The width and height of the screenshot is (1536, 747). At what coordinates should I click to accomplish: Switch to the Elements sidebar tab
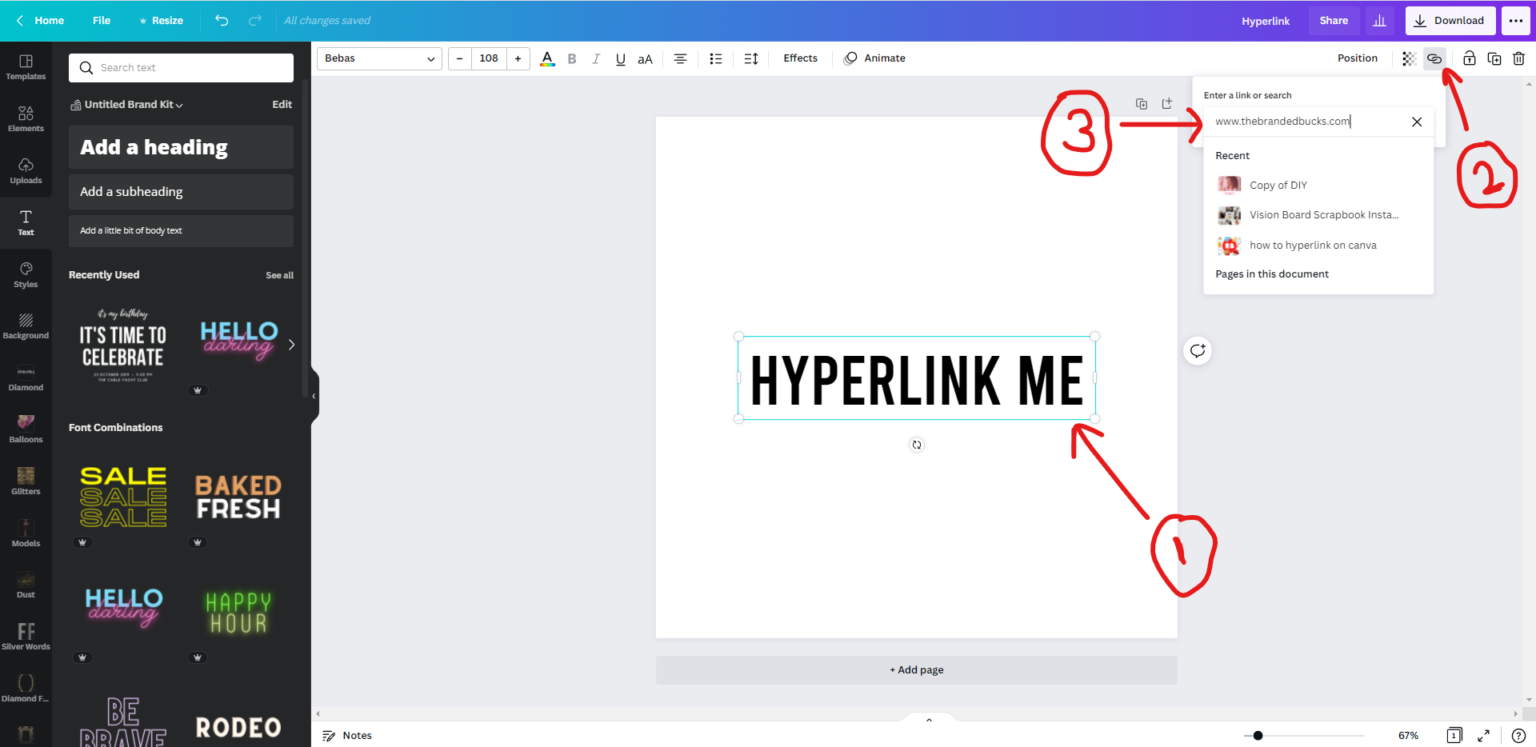pyautogui.click(x=26, y=119)
